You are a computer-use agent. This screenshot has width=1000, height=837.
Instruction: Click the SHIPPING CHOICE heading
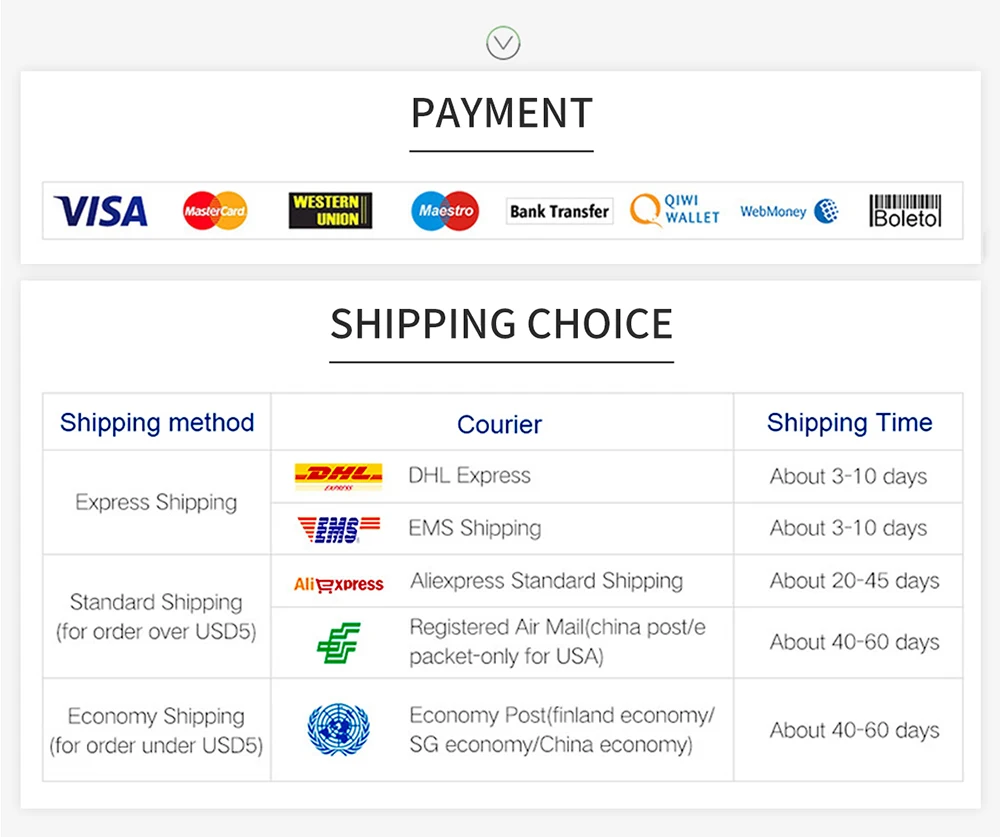501,324
